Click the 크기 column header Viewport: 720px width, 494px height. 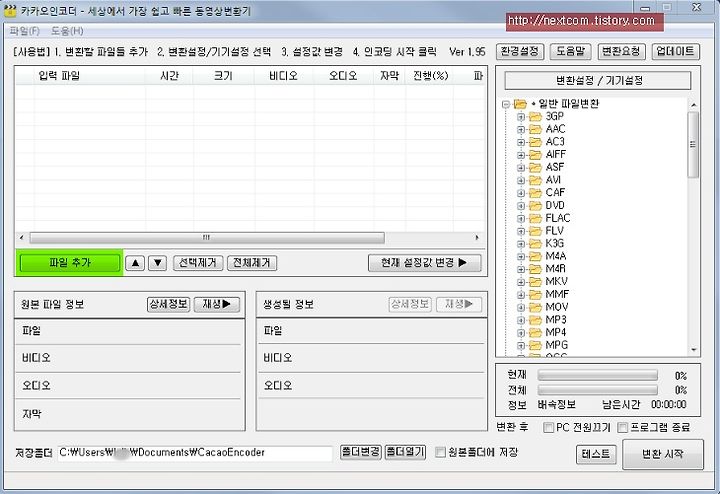click(x=224, y=76)
